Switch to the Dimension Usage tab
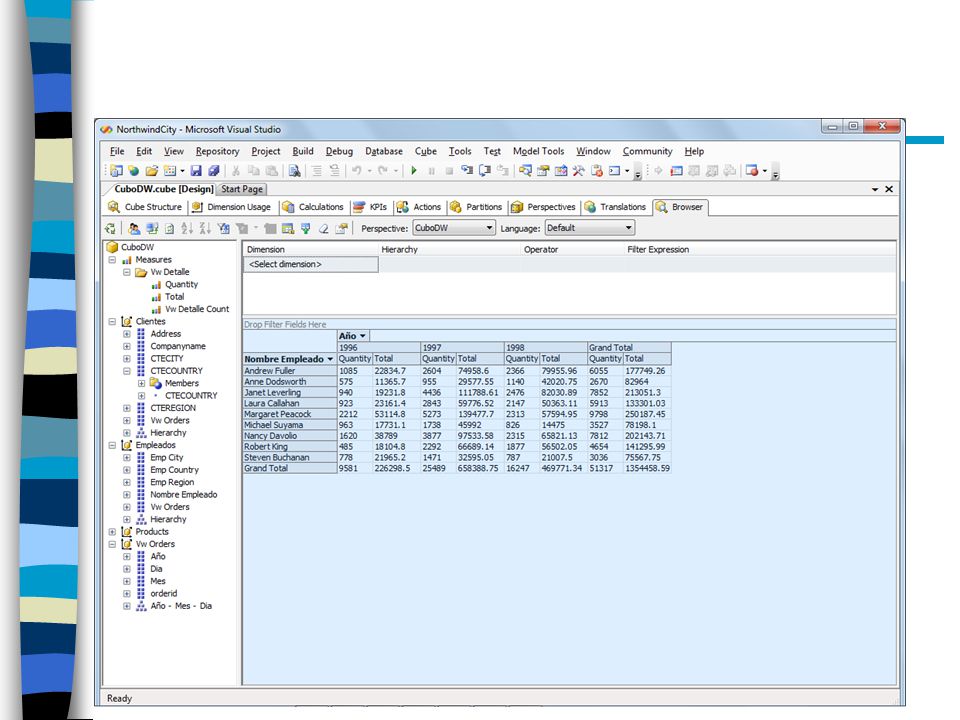This screenshot has height=720, width=960. (x=231, y=207)
